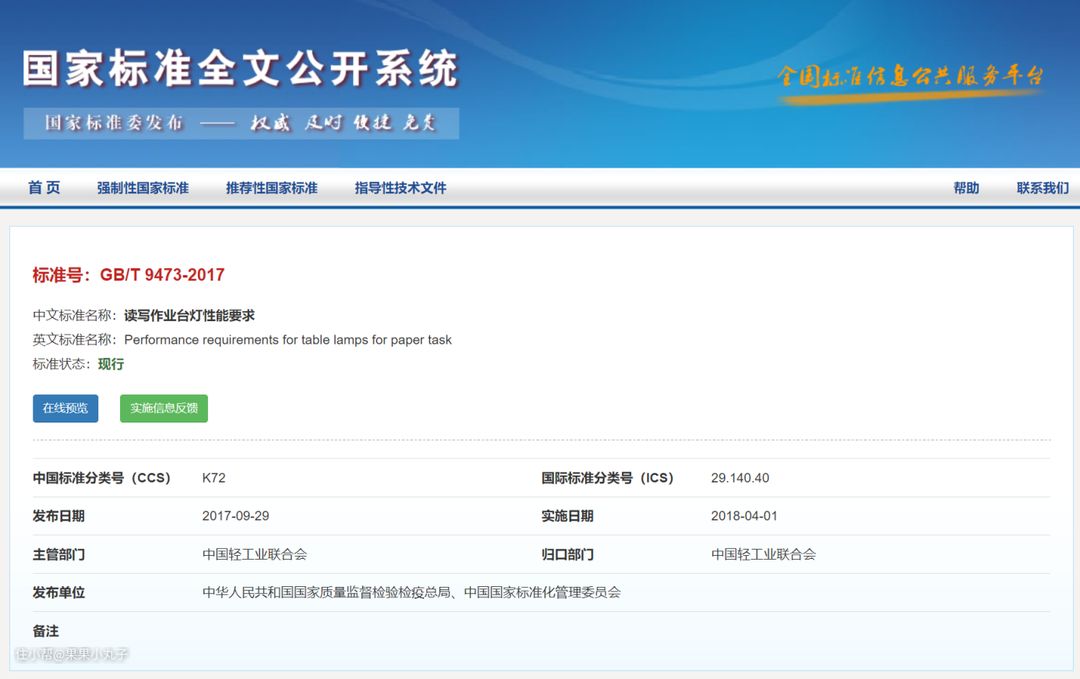Go to the 首页 home page
The image size is (1080, 679).
[44, 188]
